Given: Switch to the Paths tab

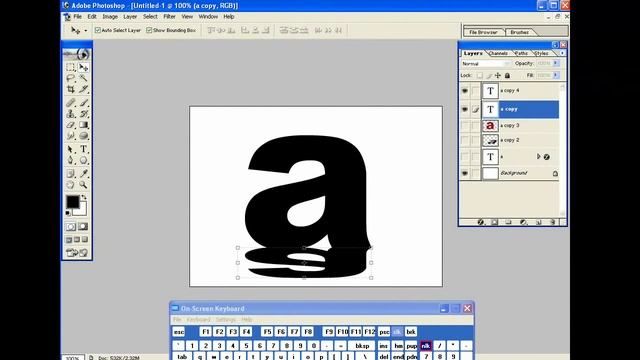Looking at the screenshot, I should [x=521, y=53].
